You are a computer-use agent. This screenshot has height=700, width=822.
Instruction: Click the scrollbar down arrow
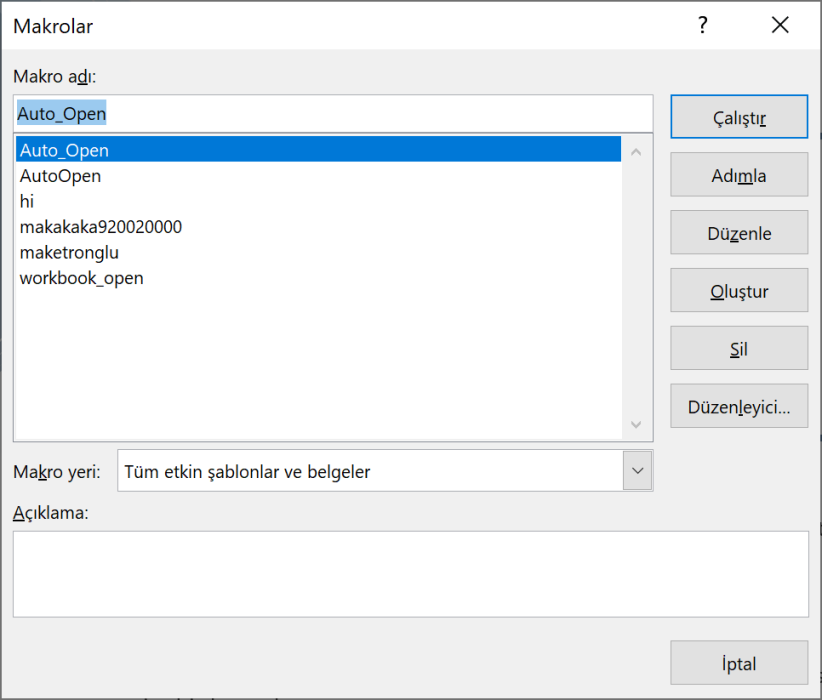click(x=636, y=425)
